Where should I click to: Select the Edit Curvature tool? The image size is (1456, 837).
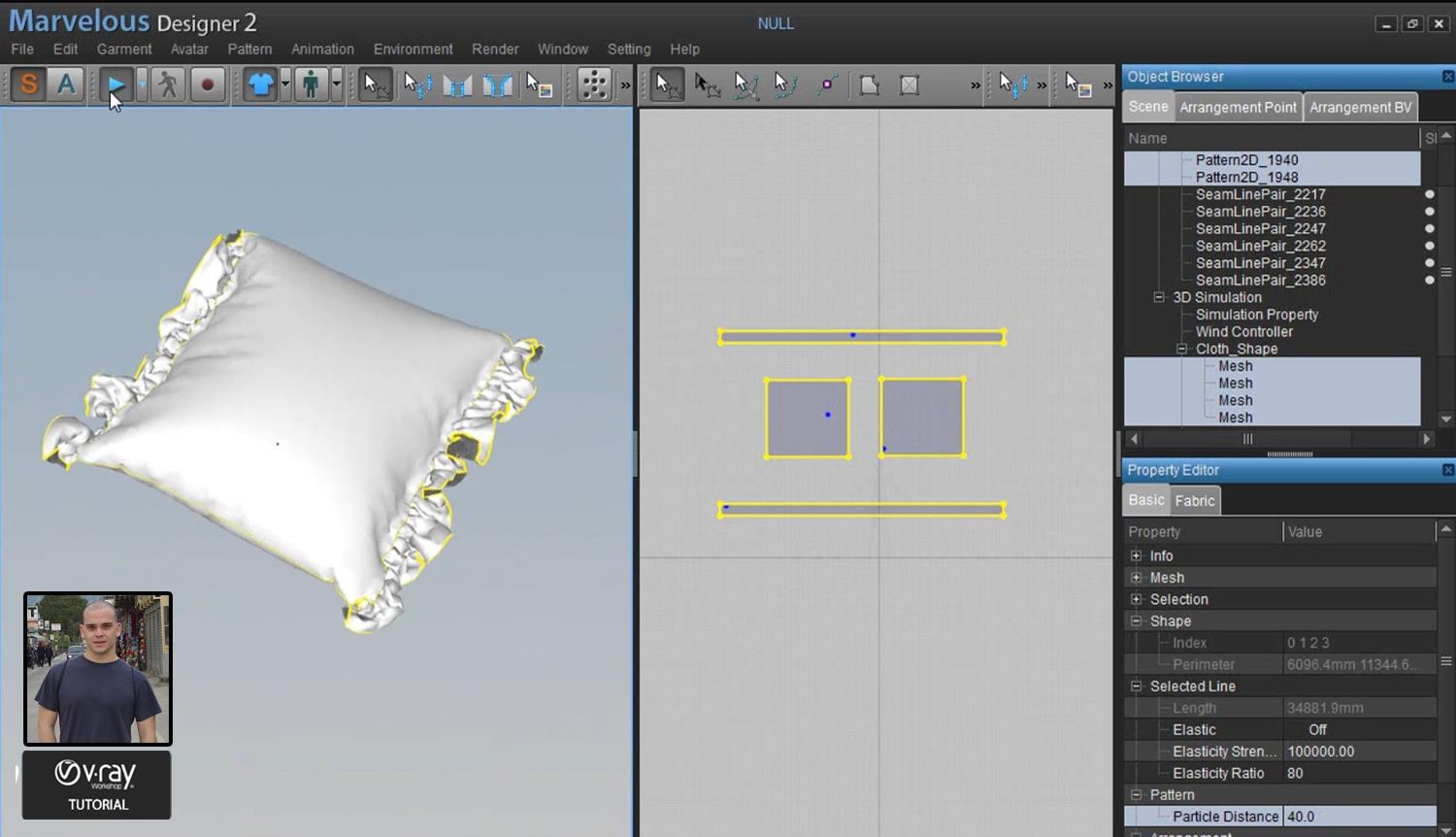click(x=745, y=85)
